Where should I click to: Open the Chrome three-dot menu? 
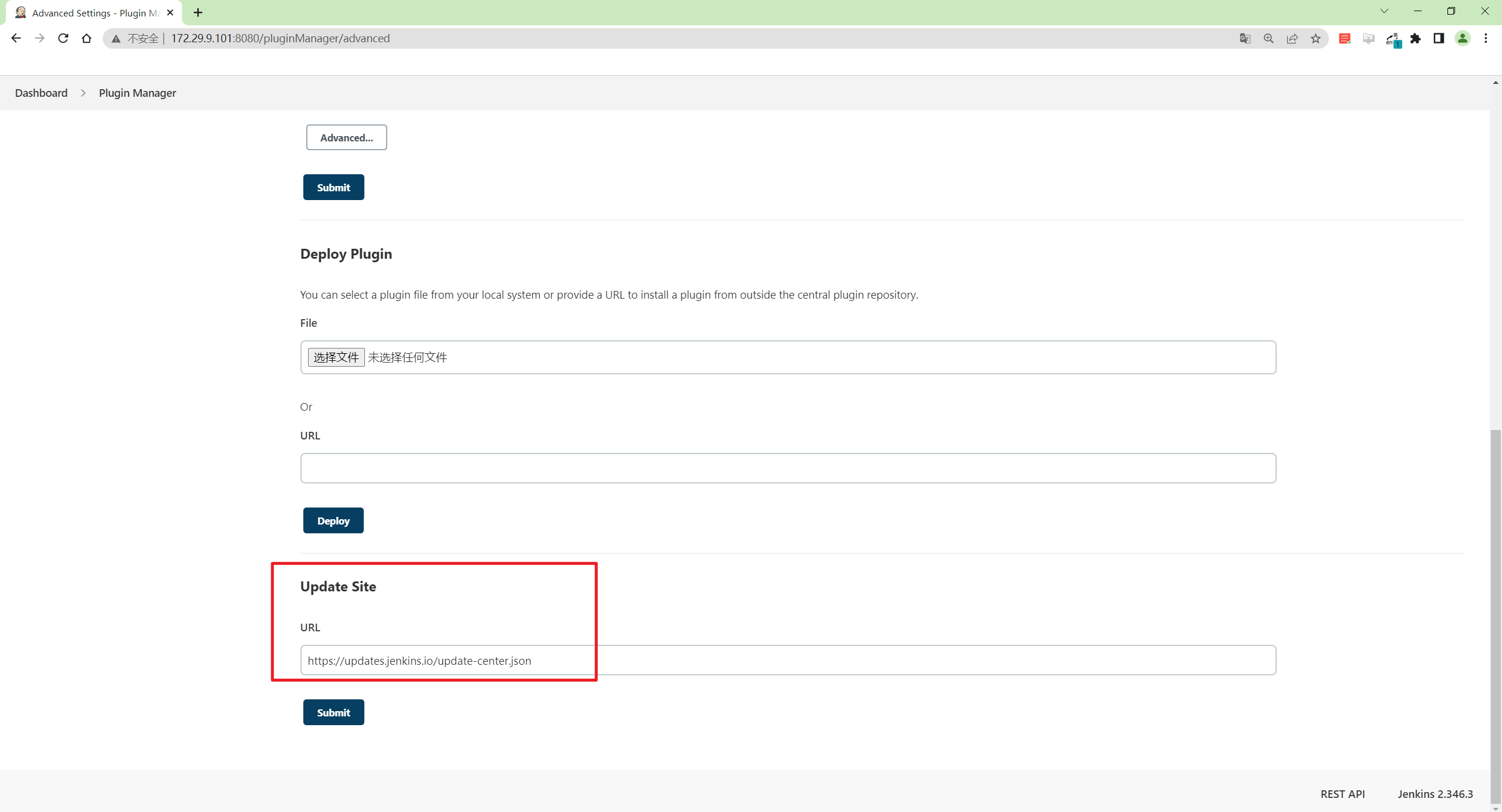pos(1486,38)
